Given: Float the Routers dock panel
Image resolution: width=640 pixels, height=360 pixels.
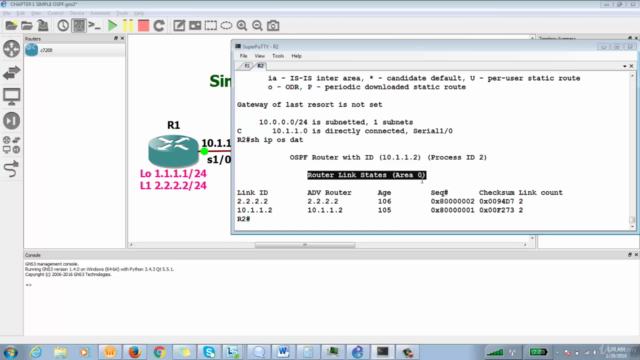Looking at the screenshot, I should pos(116,38).
